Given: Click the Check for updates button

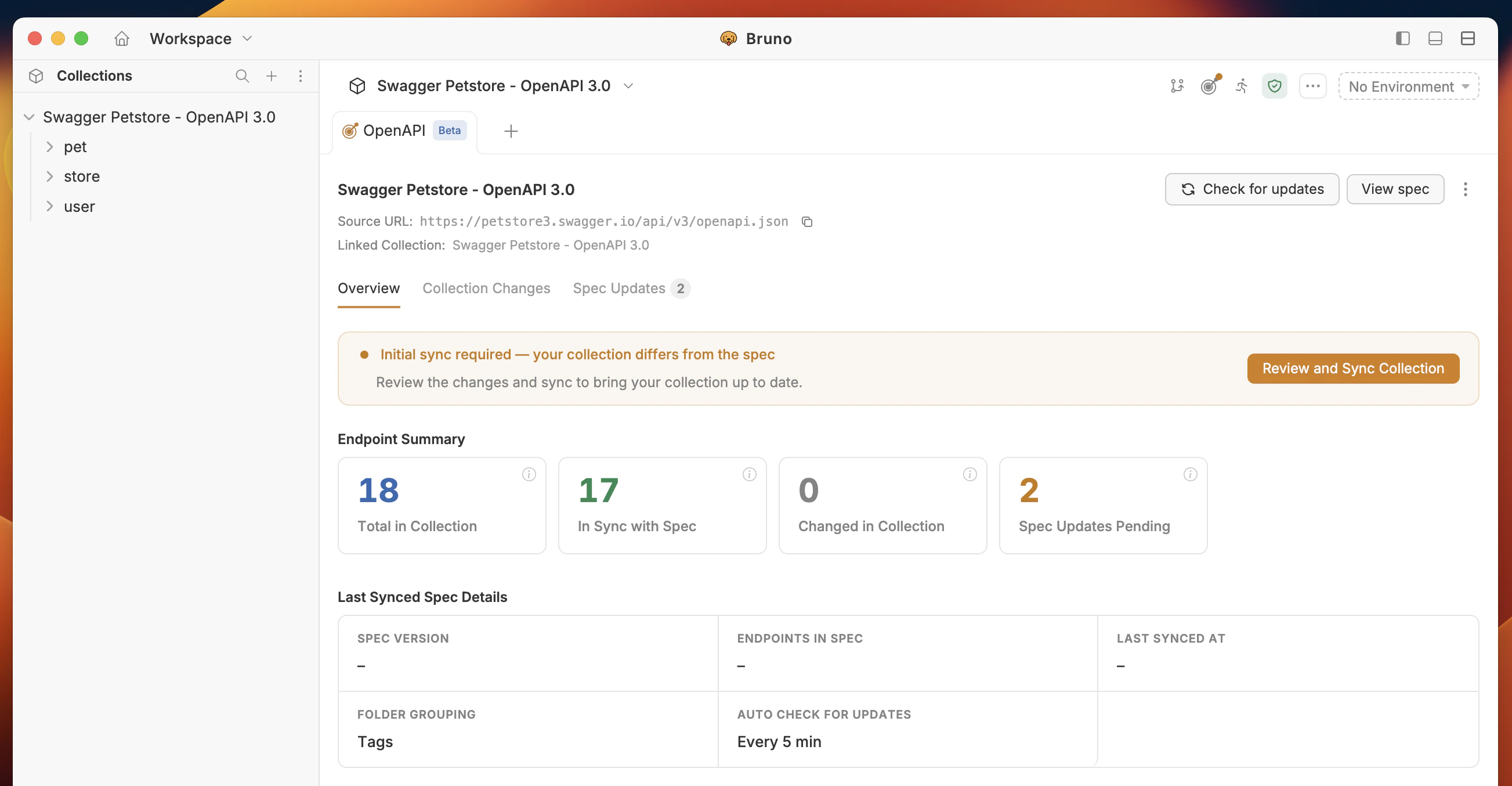Looking at the screenshot, I should [x=1251, y=189].
